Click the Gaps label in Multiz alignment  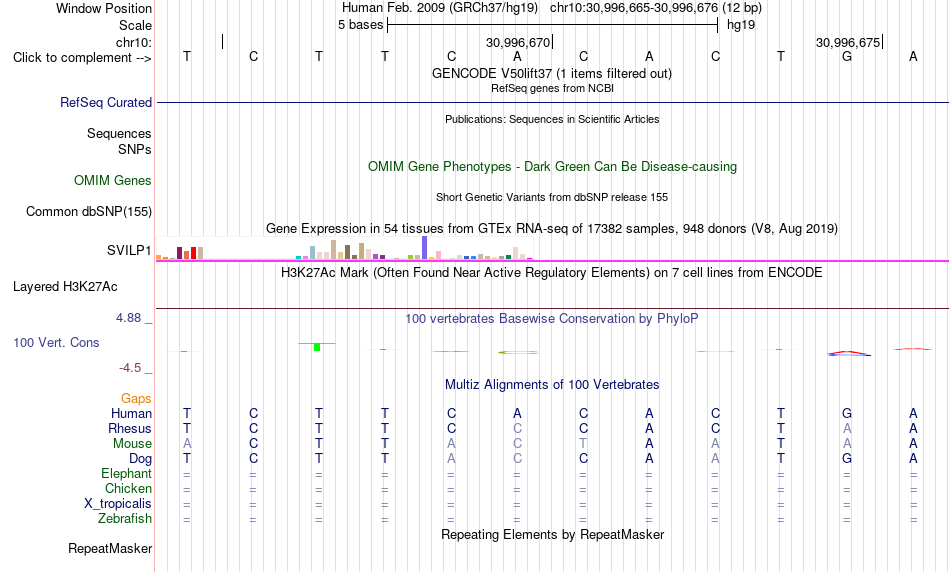pyautogui.click(x=136, y=399)
